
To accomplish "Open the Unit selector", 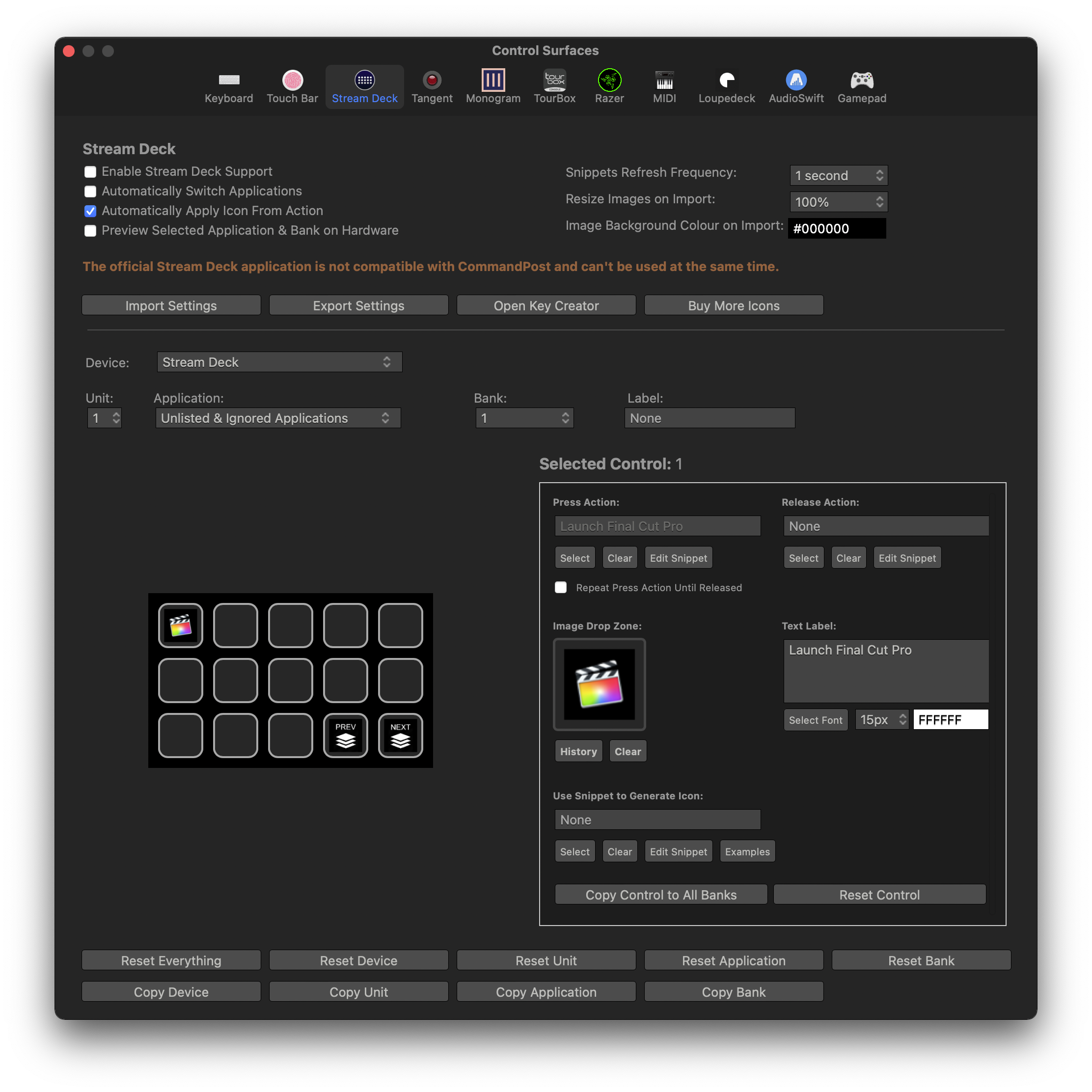I will pos(105,418).
